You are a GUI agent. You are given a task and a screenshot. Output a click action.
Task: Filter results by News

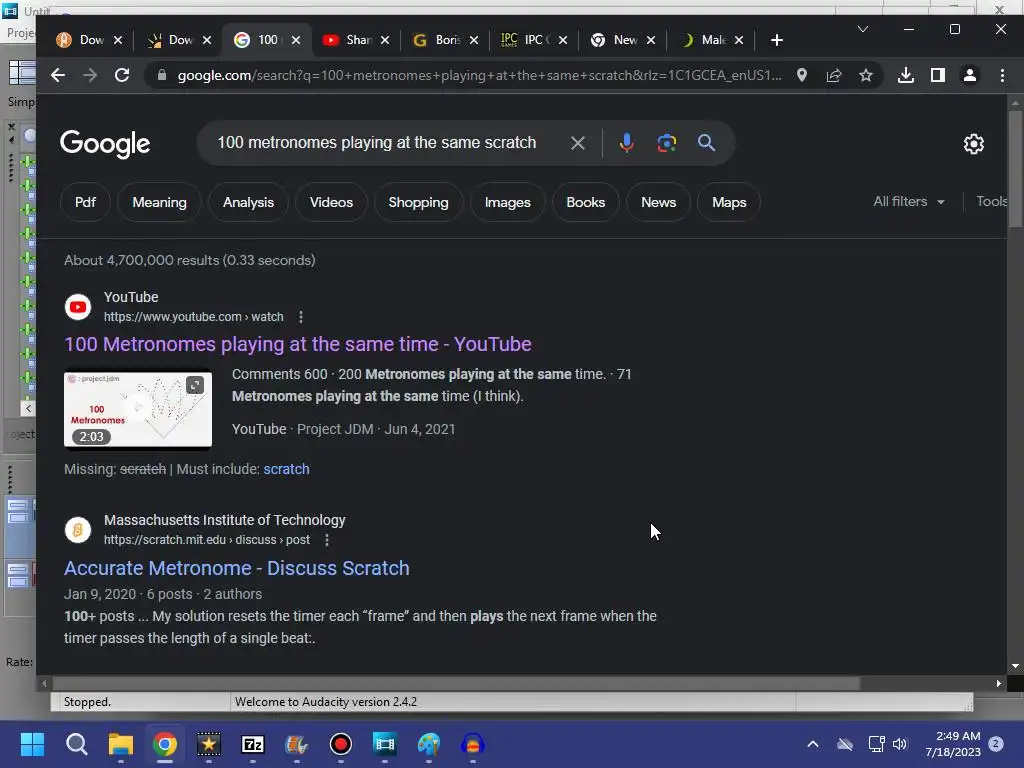658,202
